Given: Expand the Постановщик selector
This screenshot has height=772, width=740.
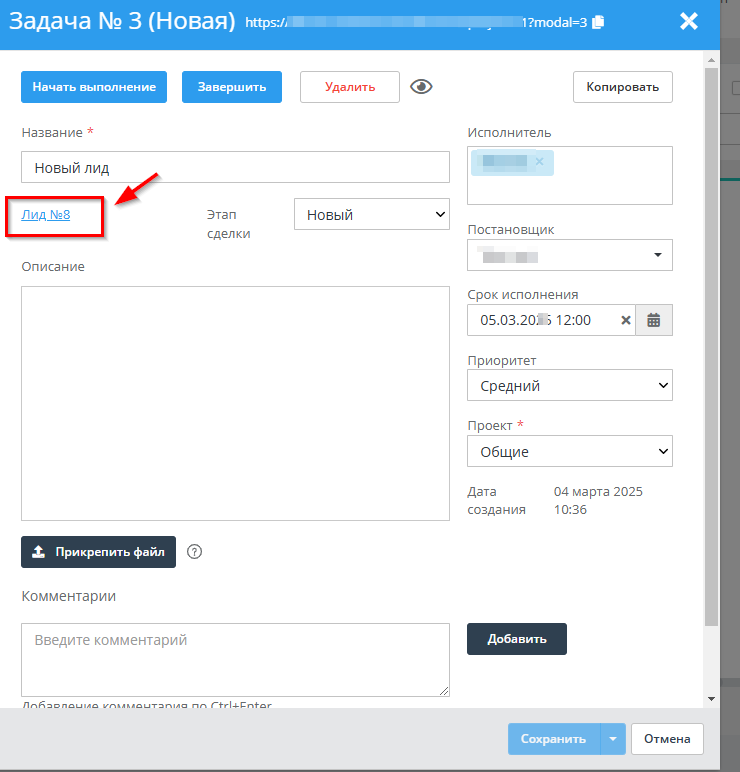Looking at the screenshot, I should (x=569, y=255).
